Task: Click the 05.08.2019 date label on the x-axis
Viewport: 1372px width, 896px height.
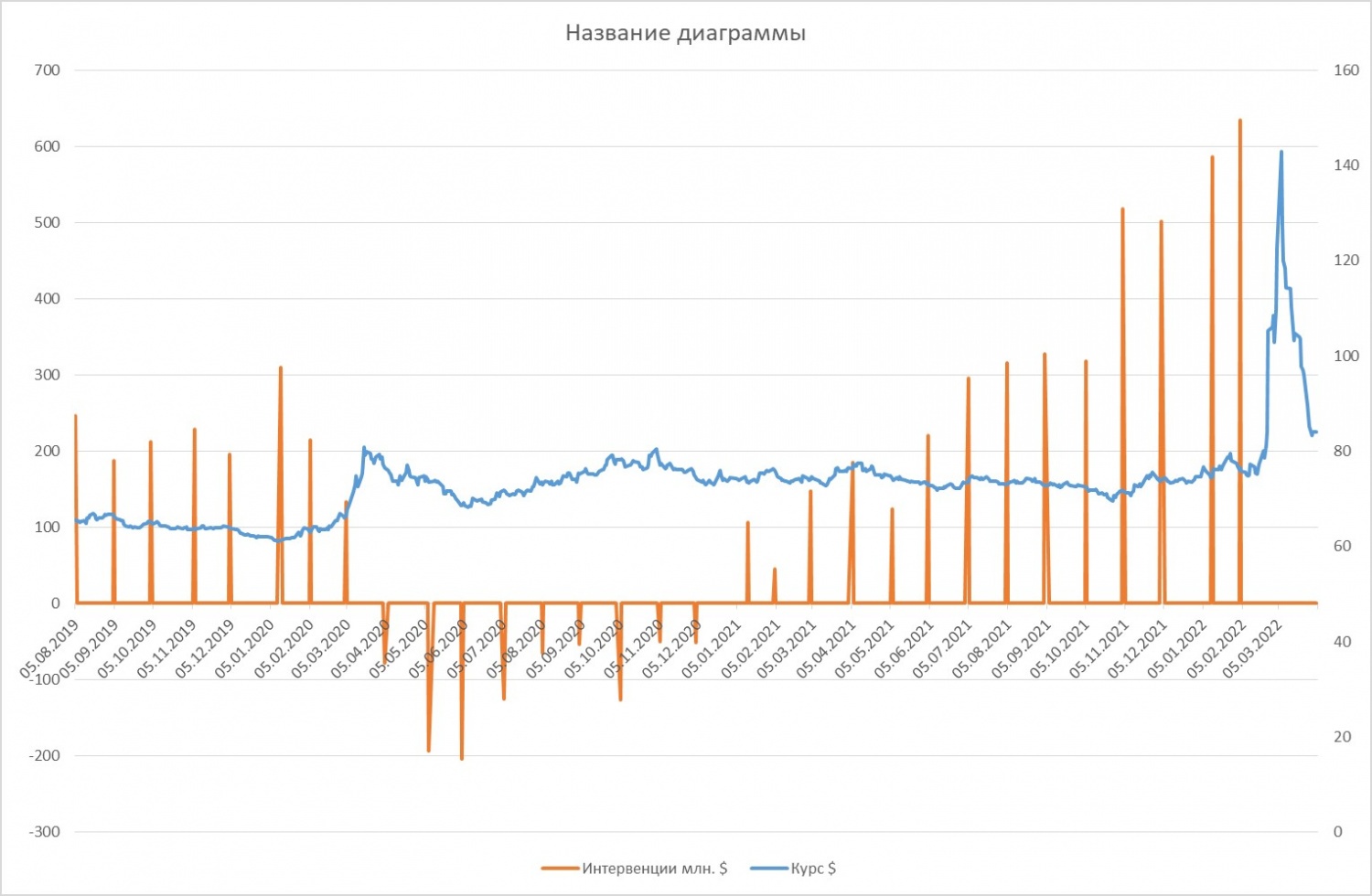Action: click(x=49, y=649)
